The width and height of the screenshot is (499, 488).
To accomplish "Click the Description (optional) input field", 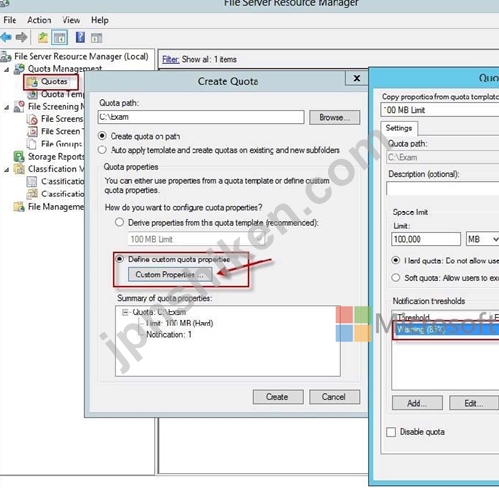I will tap(443, 188).
